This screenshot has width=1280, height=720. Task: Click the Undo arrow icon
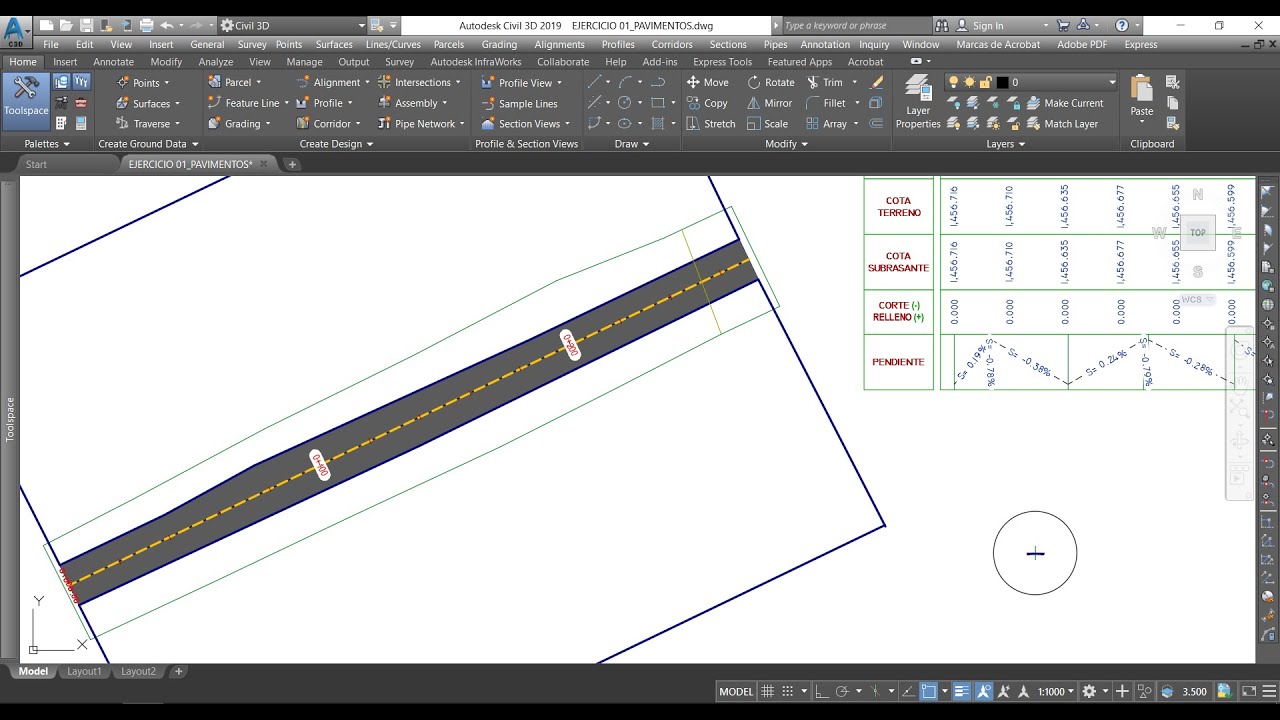[x=166, y=25]
